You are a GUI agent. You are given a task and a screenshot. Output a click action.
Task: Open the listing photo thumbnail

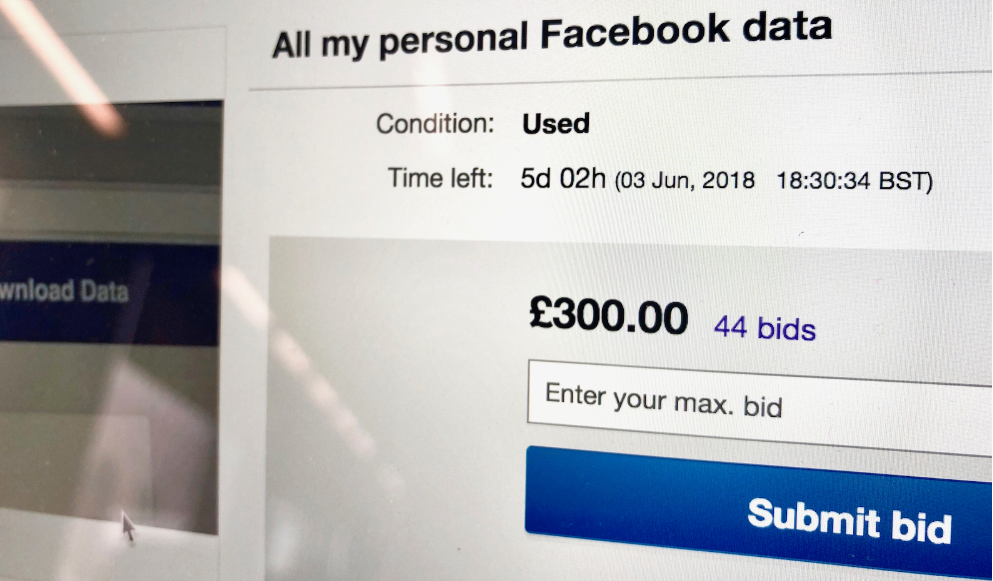pyautogui.click(x=109, y=317)
